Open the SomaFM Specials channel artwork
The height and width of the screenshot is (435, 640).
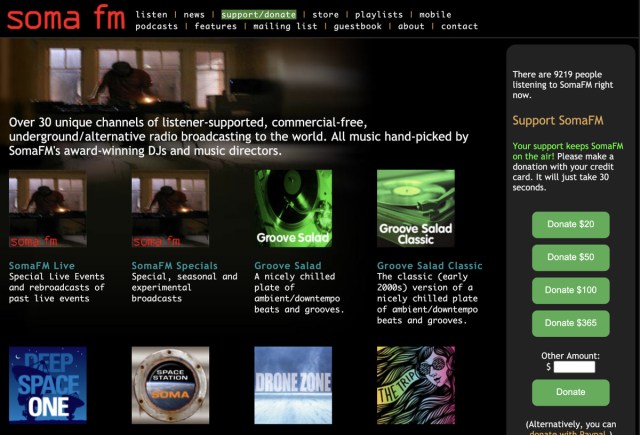pyautogui.click(x=170, y=209)
